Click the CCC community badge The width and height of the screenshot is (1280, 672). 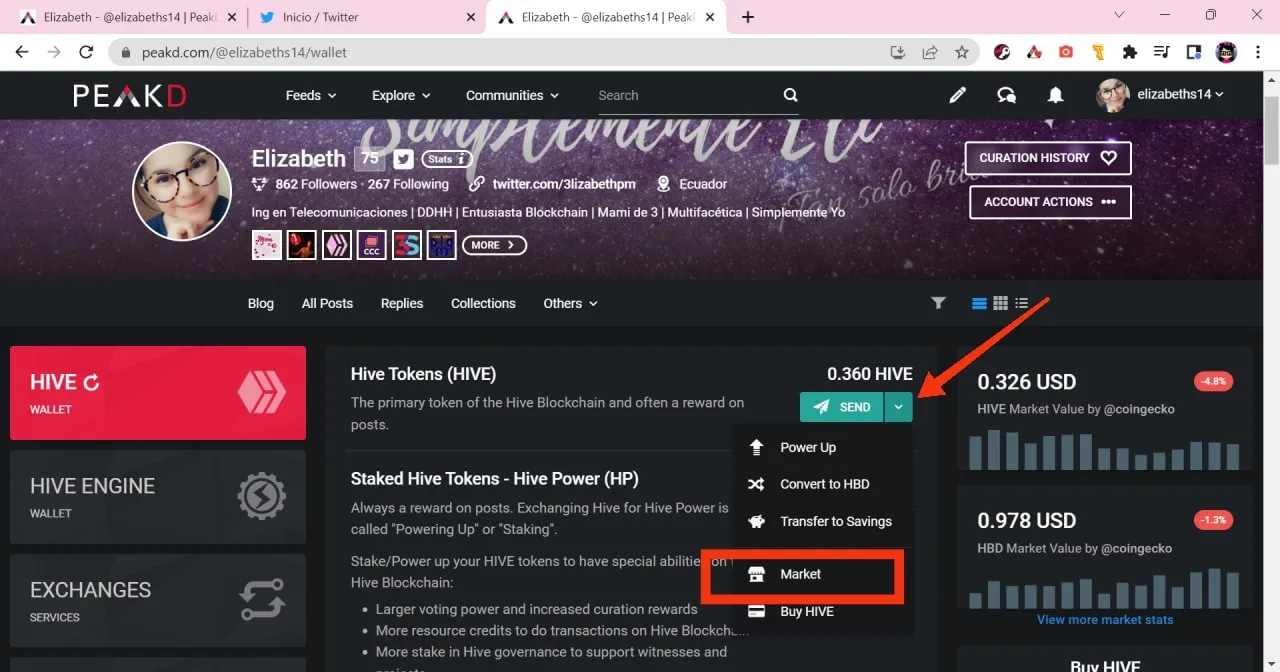pos(372,245)
